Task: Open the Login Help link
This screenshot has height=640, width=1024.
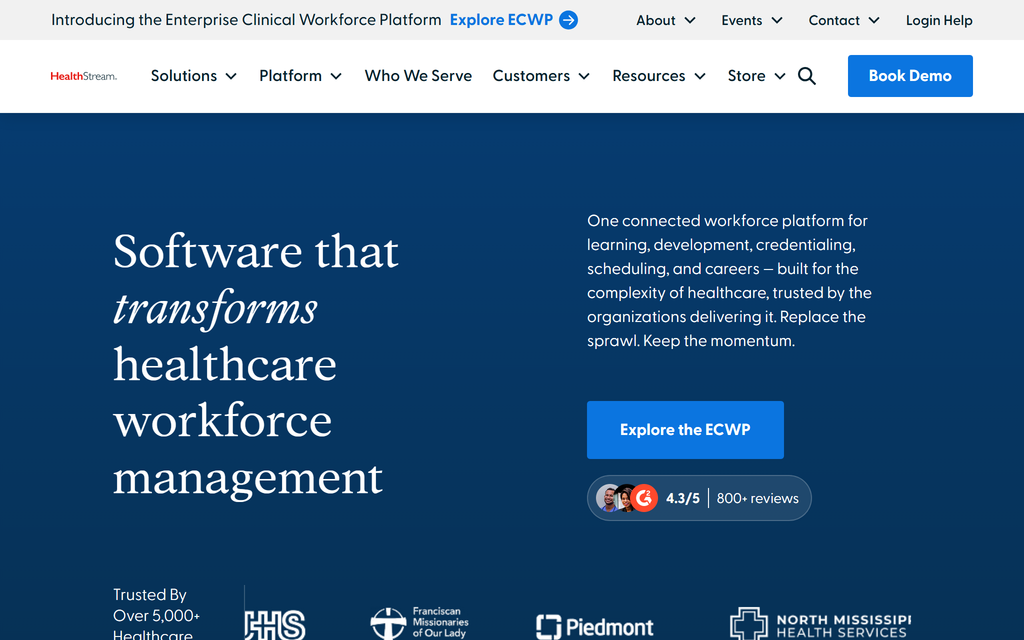Action: pos(939,20)
